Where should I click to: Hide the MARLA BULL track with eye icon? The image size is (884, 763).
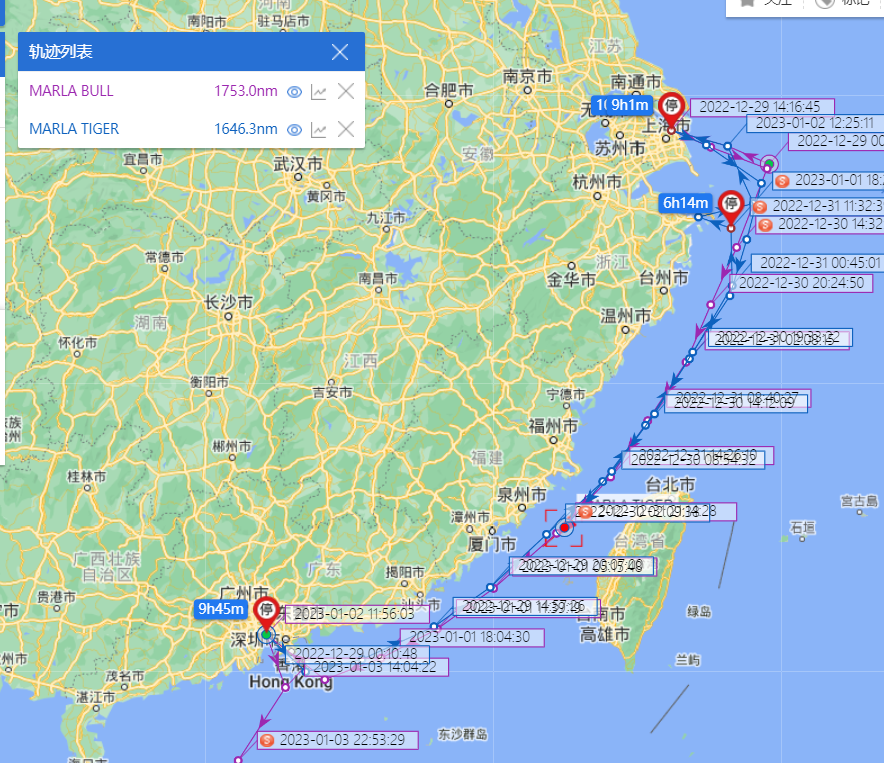(x=294, y=92)
